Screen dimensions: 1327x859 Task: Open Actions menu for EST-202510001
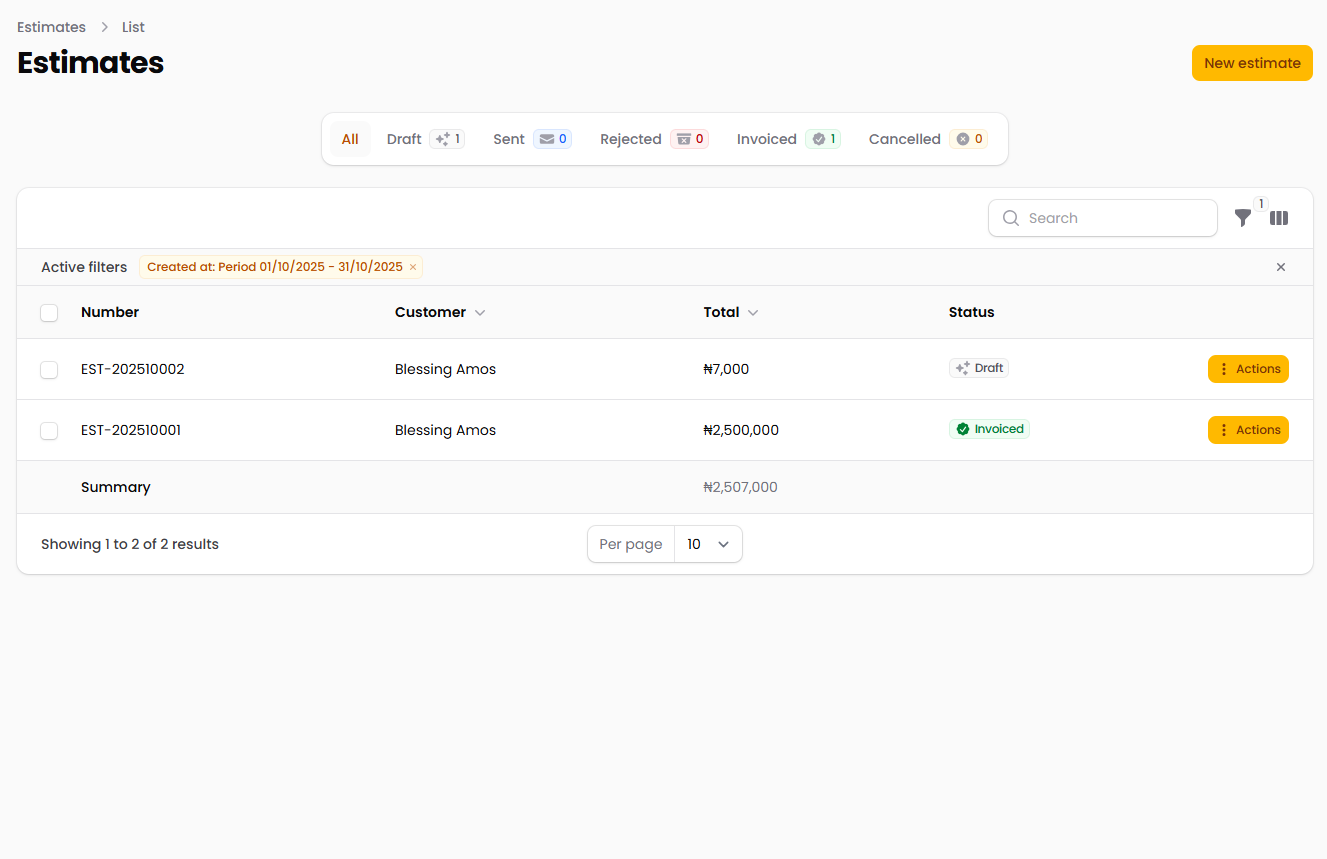click(x=1248, y=430)
